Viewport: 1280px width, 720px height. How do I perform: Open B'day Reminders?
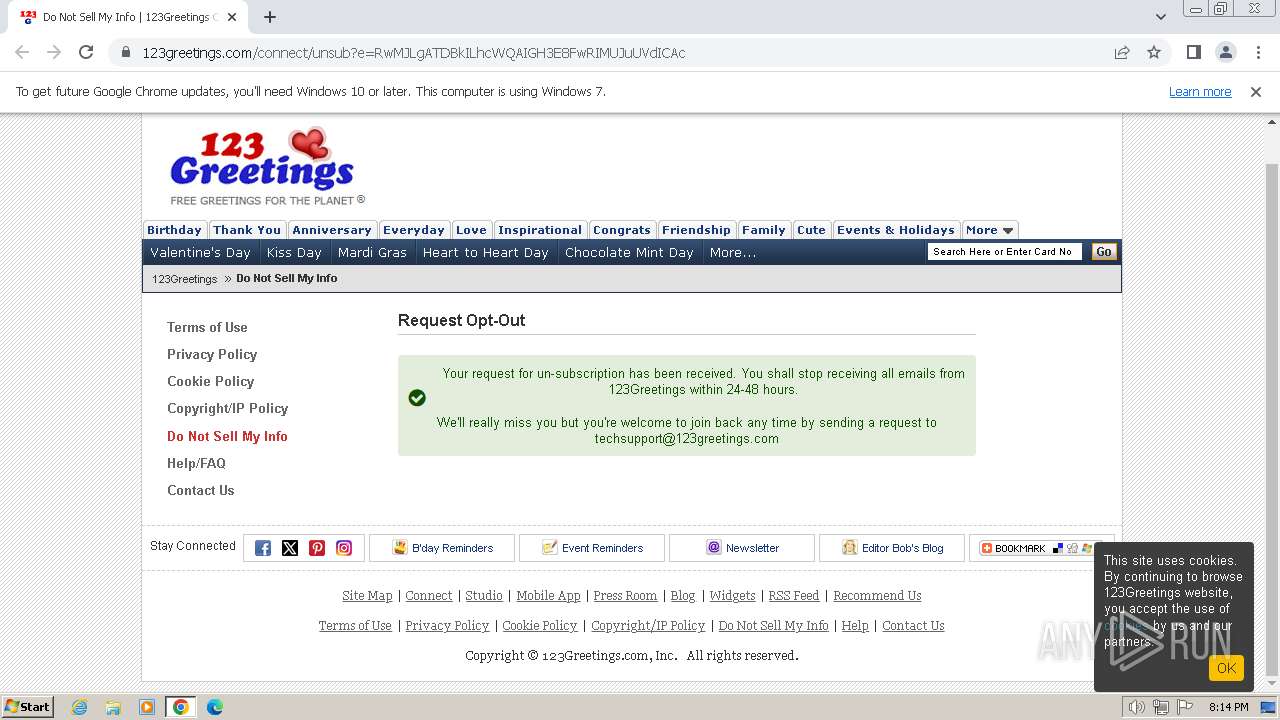click(x=442, y=548)
